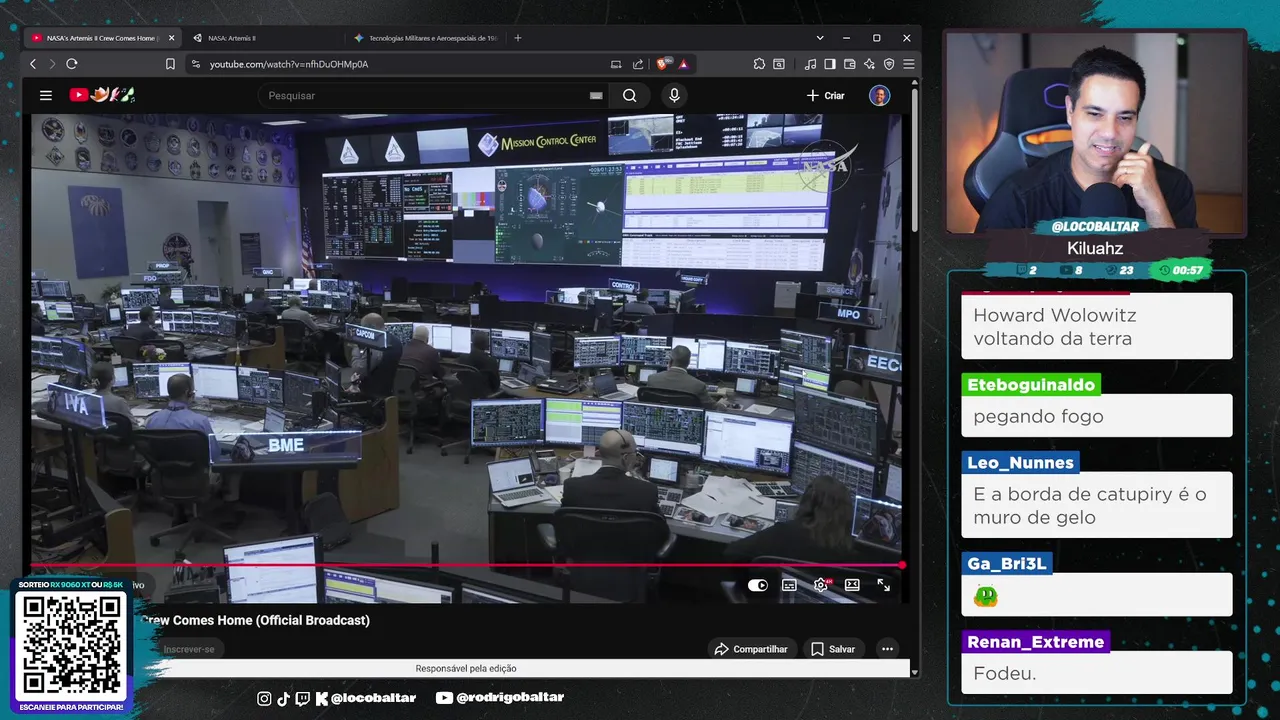
Task: Click the scrollbar down arrow
Action: click(x=914, y=672)
